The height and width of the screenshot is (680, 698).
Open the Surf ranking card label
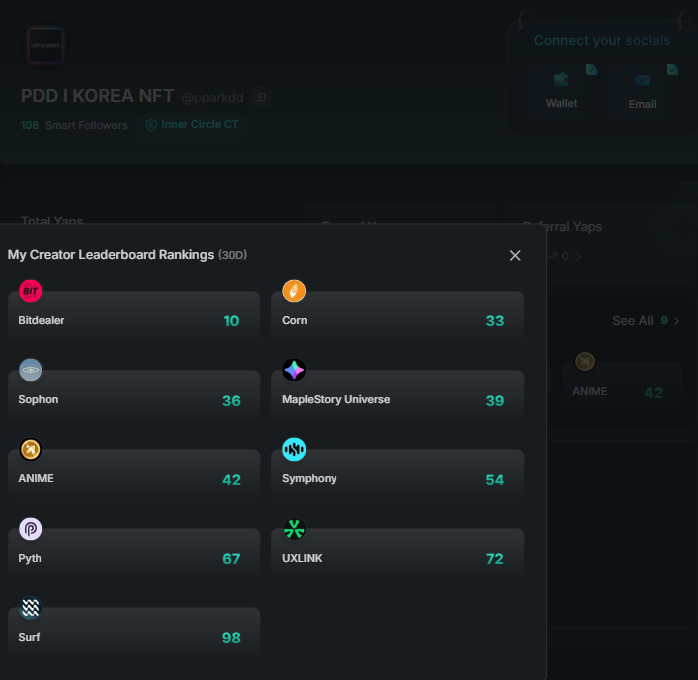(x=29, y=637)
